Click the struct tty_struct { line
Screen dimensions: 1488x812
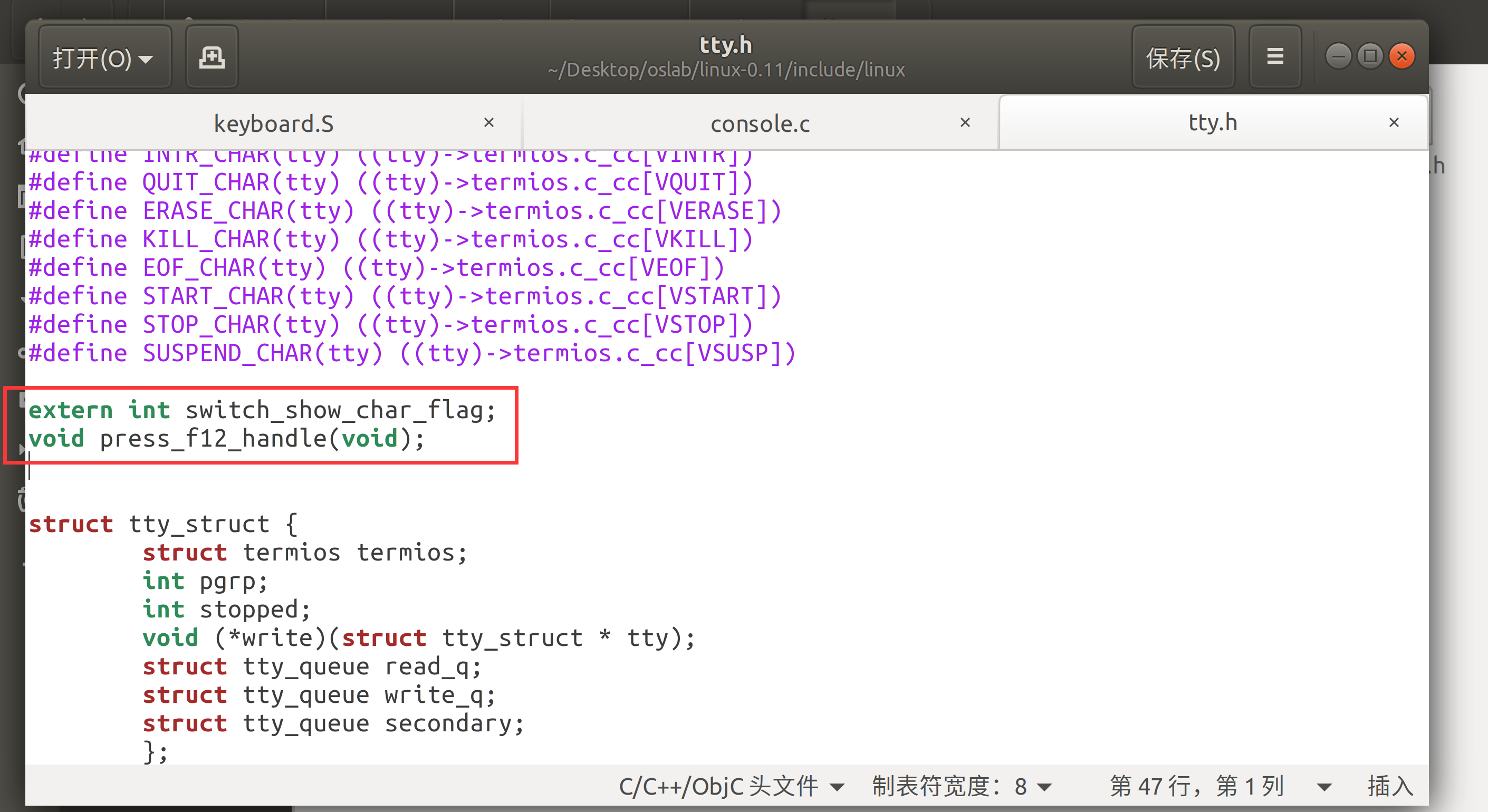[x=164, y=525]
